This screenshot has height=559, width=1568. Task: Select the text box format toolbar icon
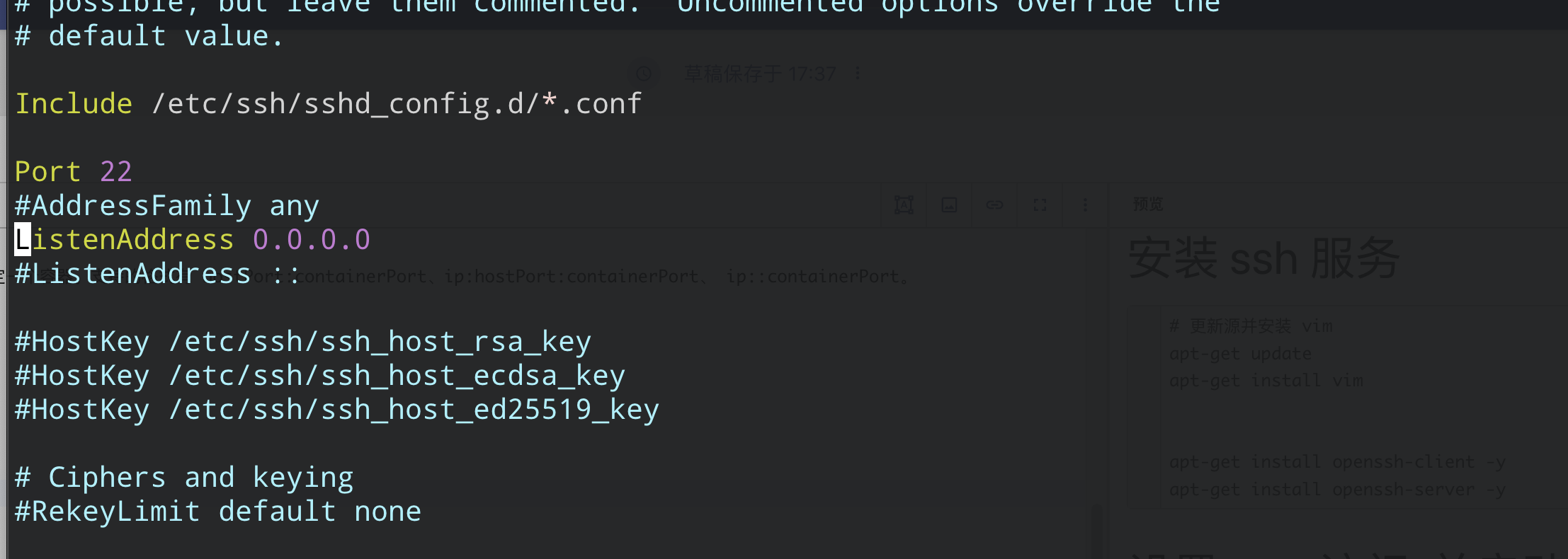(904, 205)
